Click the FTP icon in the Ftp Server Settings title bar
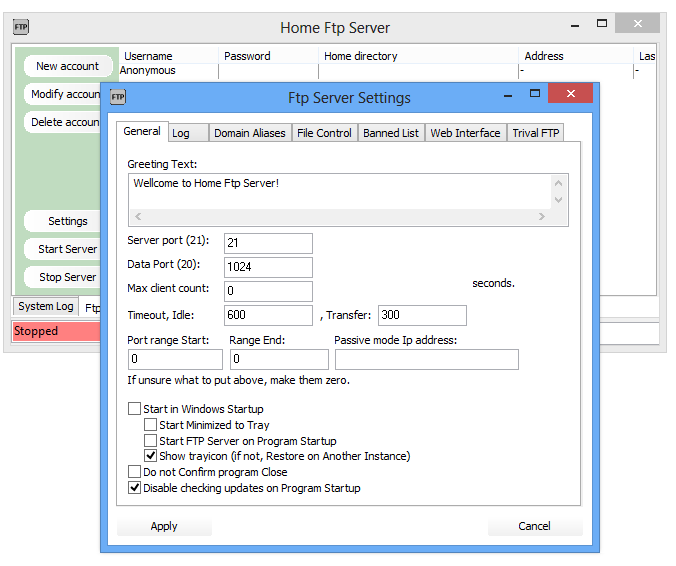 point(118,97)
